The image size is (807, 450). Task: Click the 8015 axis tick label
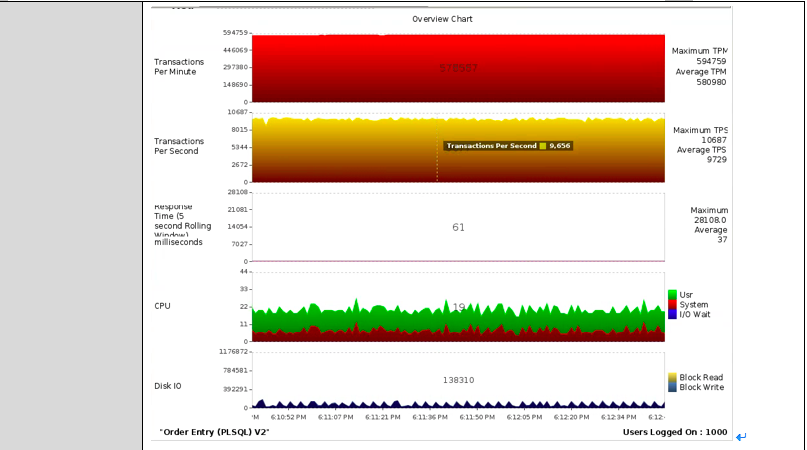239,130
